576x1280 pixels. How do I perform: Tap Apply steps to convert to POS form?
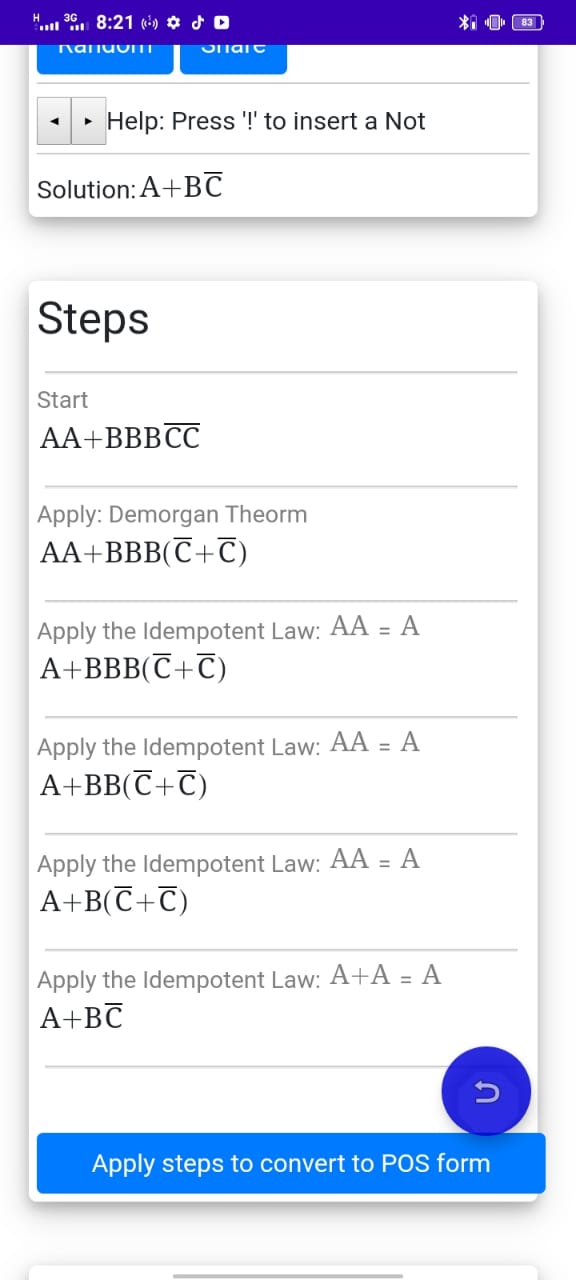pyautogui.click(x=291, y=1163)
